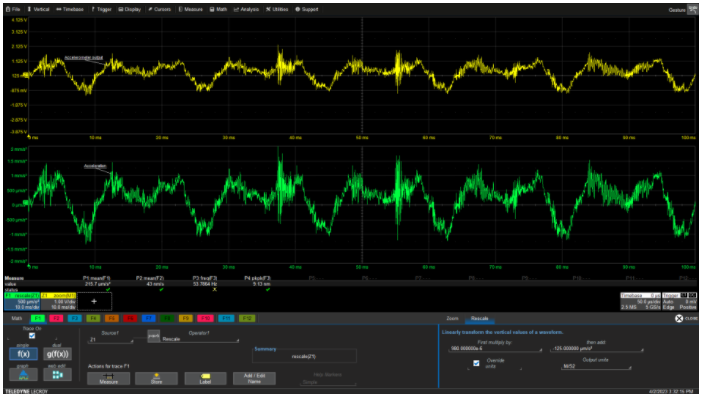Click the Accelerometer output trace label
This screenshot has width=703, height=397.
pyautogui.click(x=84, y=58)
